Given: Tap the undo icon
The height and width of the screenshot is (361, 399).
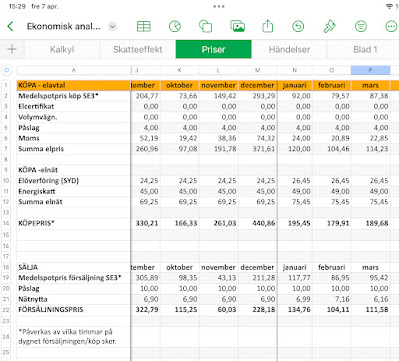Looking at the screenshot, I should point(298,26).
